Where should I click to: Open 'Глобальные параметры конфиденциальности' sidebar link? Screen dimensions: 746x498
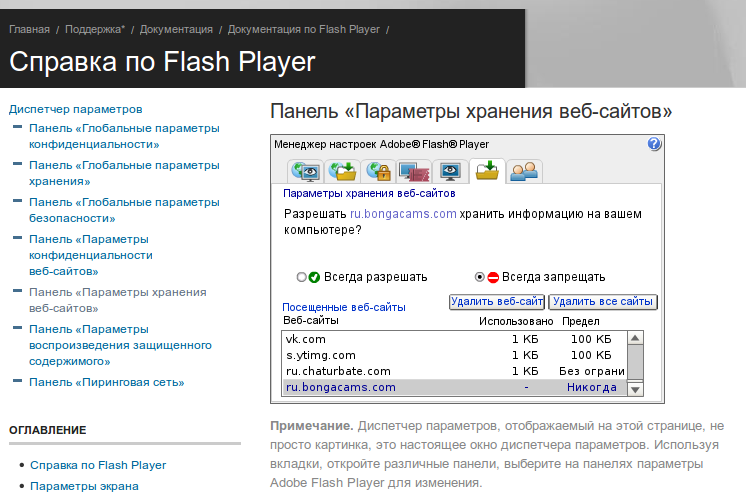pyautogui.click(x=124, y=136)
